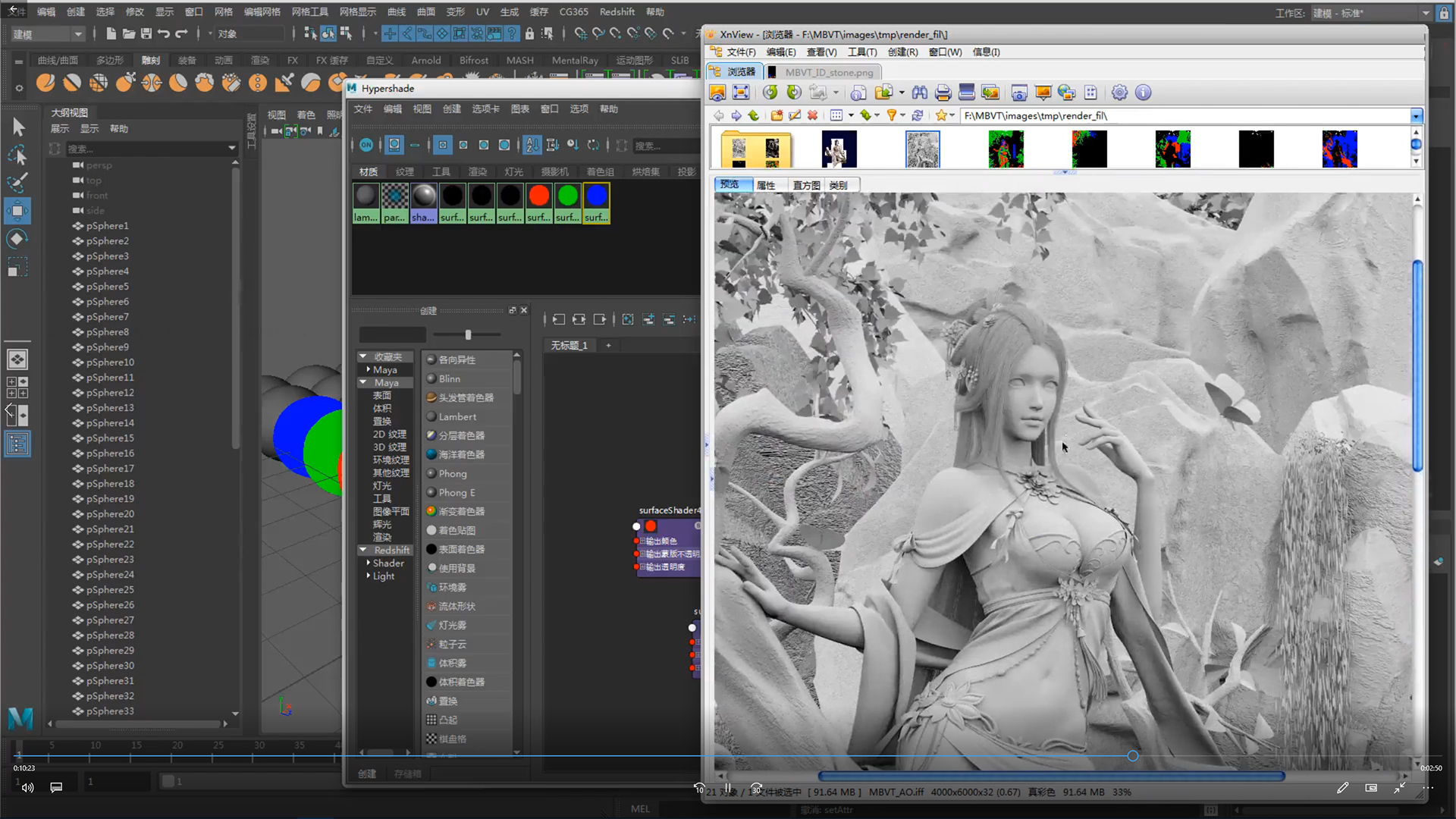Open the 建模 workspace mode dropdown
1456x819 pixels.
click(x=47, y=34)
